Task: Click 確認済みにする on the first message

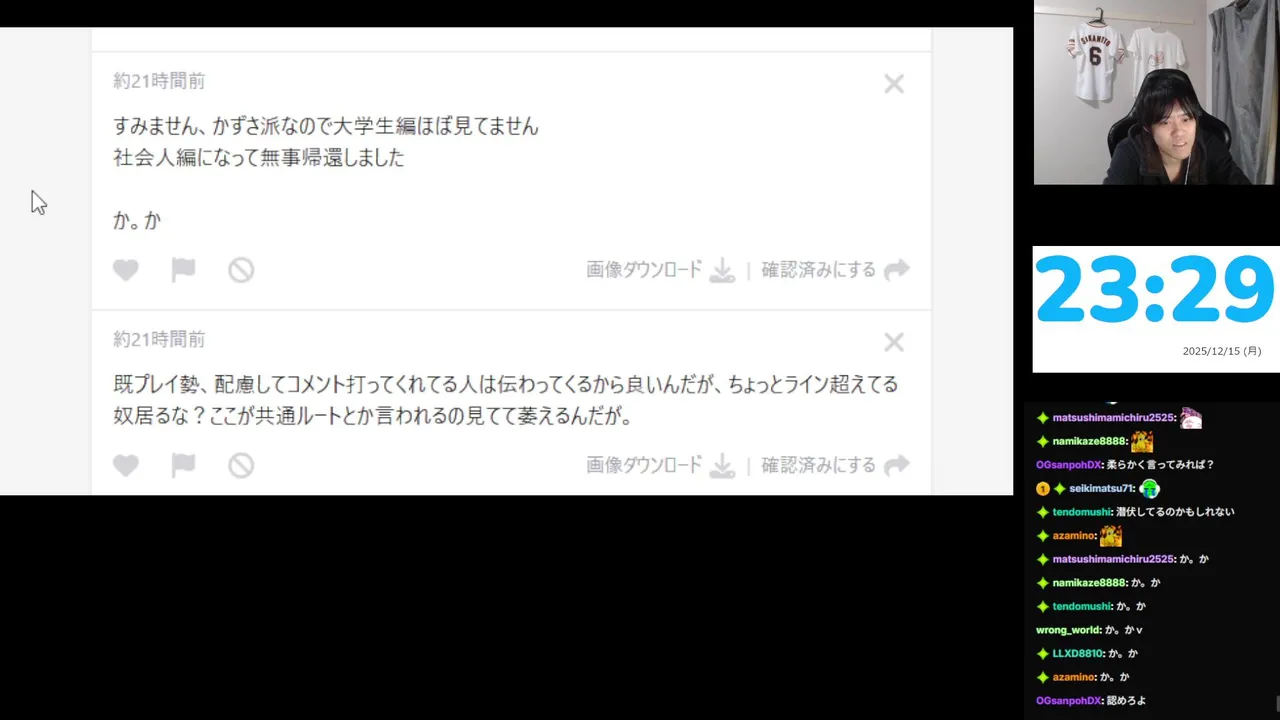Action: click(x=818, y=270)
